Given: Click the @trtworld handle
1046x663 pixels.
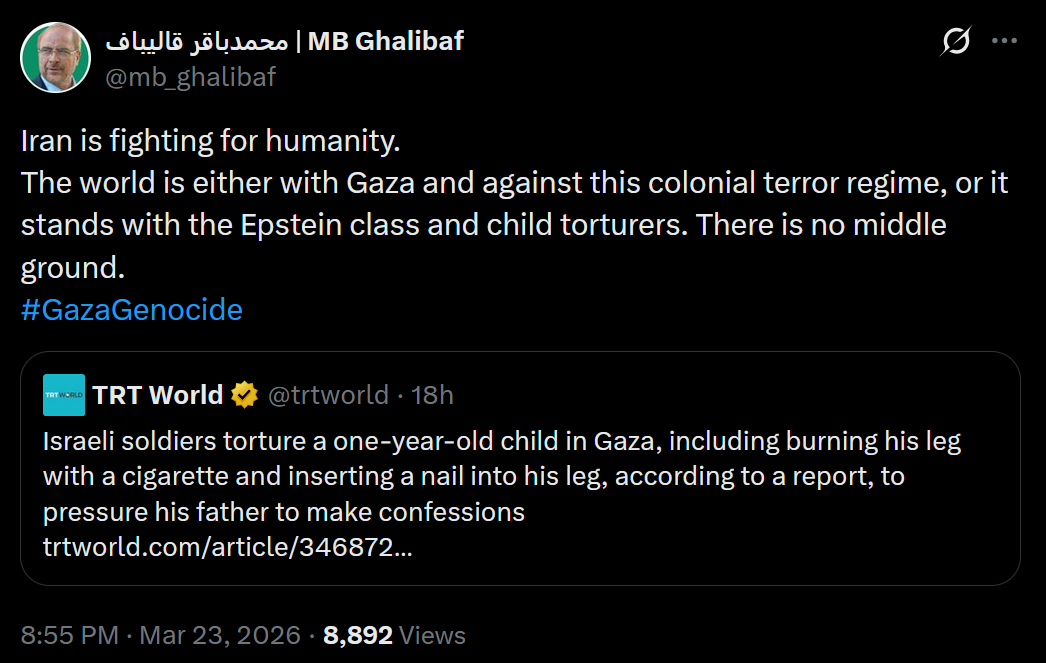Looking at the screenshot, I should tap(328, 395).
